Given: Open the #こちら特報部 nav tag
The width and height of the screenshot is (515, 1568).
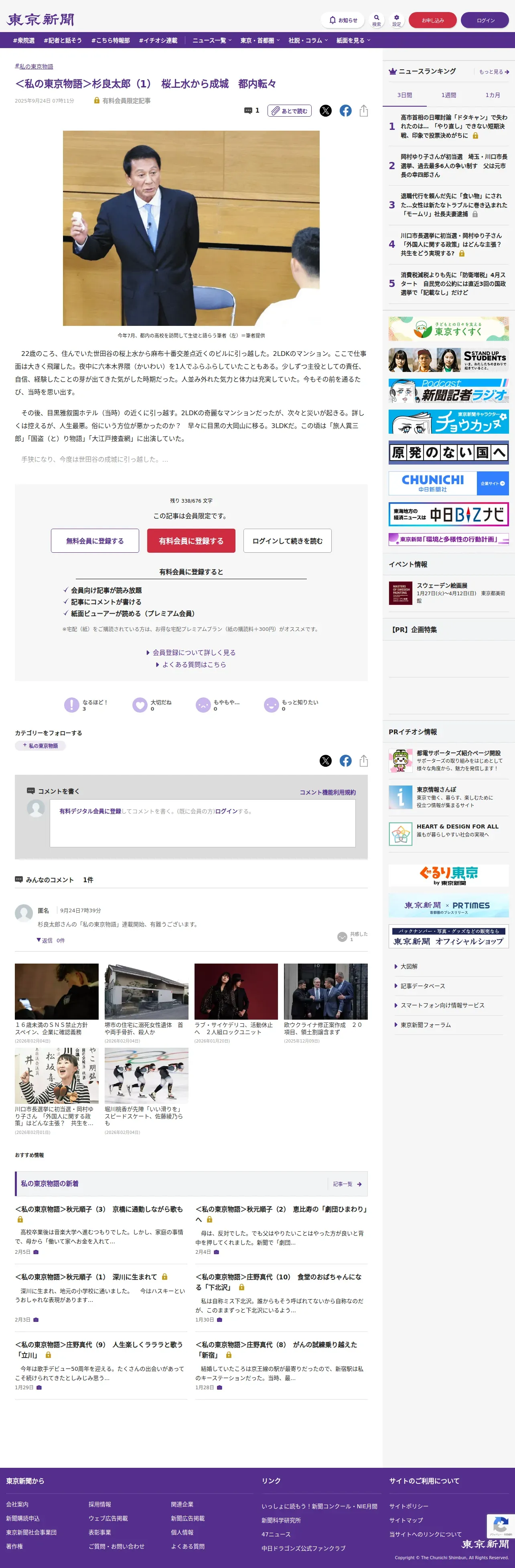Looking at the screenshot, I should click(110, 40).
